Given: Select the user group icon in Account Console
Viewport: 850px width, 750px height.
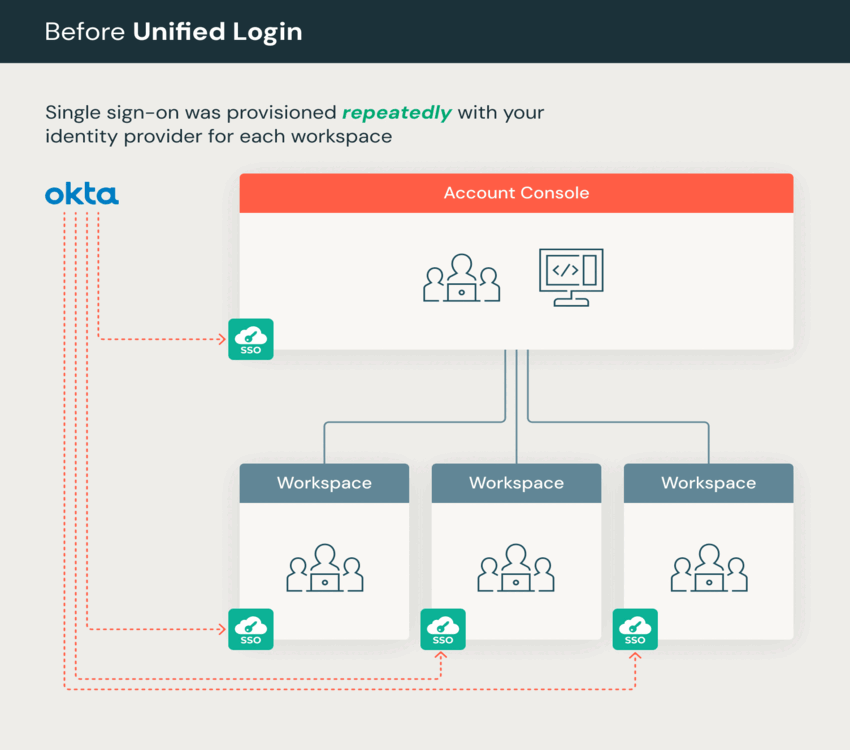Looking at the screenshot, I should pos(461,278).
